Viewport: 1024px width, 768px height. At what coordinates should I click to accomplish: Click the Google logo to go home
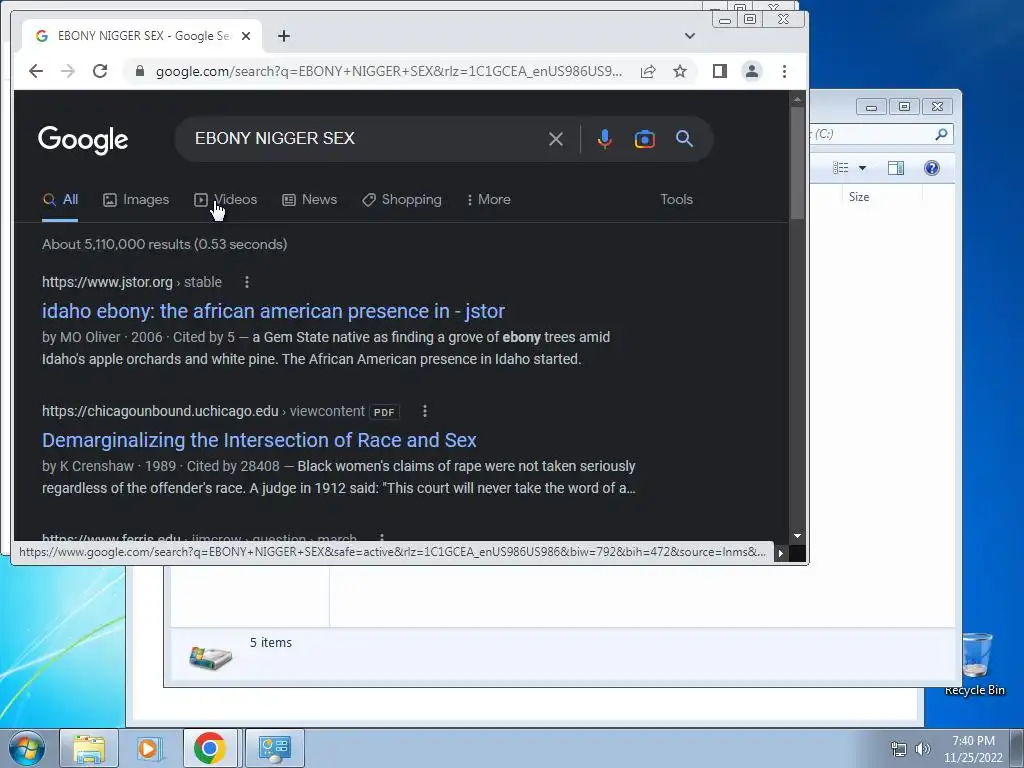point(83,140)
